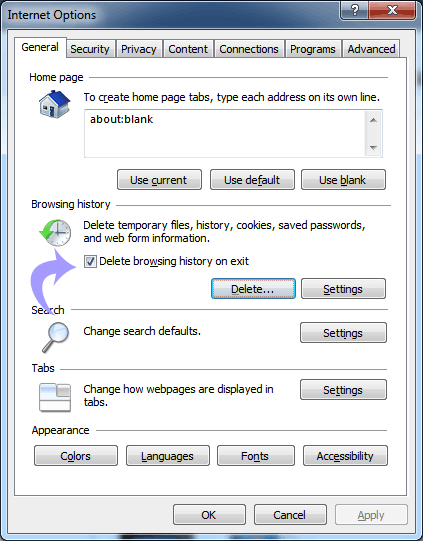Screen dimensions: 424x541
Task: Select the Connections tab
Action: click(x=249, y=49)
